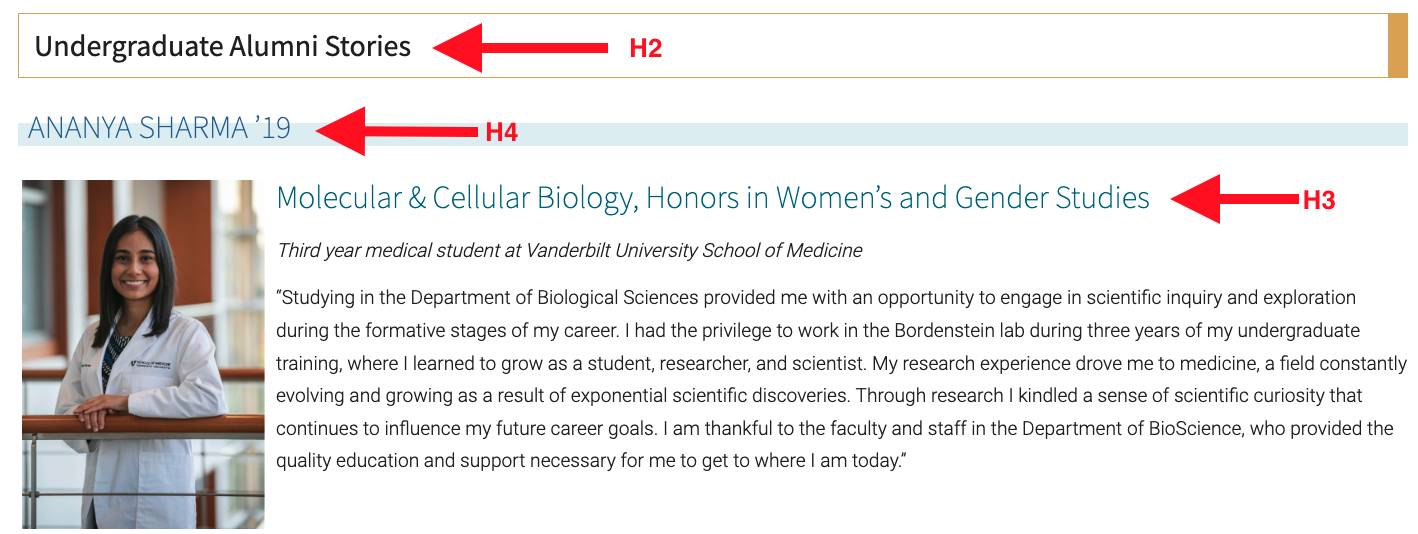Click the red H4 annotation label
Screen dimensions: 1418x534
[501, 132]
